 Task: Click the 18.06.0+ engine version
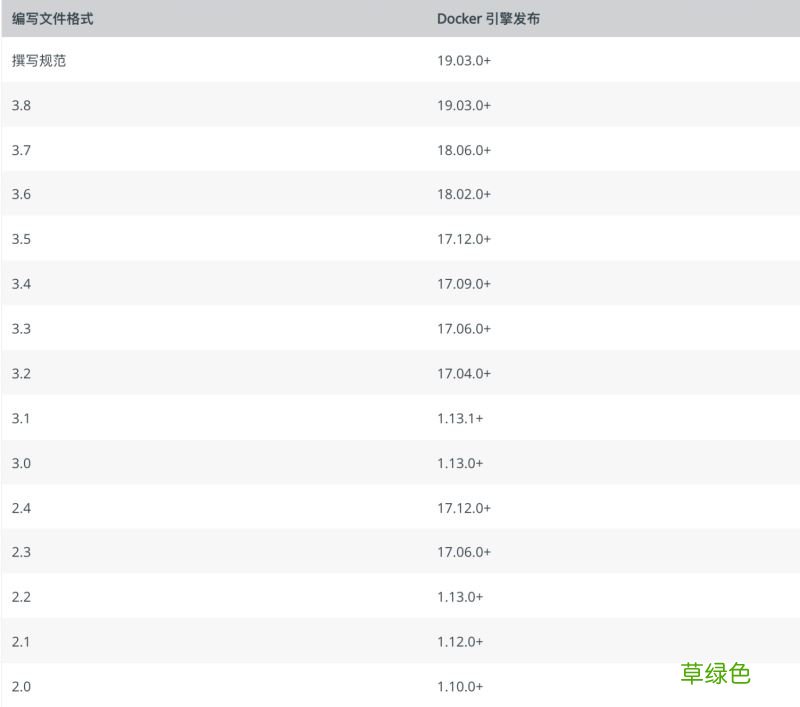point(464,150)
